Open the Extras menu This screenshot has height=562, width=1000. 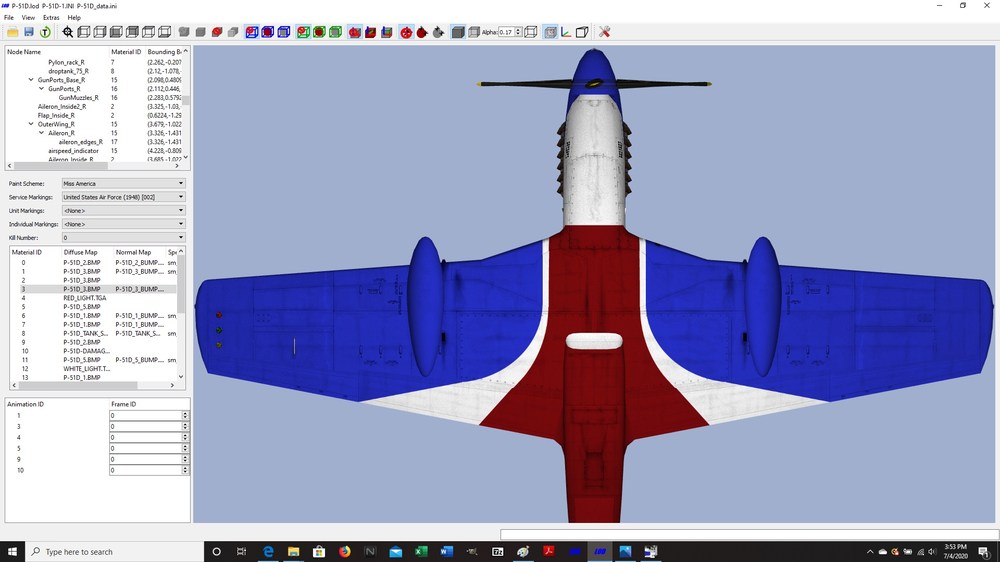point(51,18)
